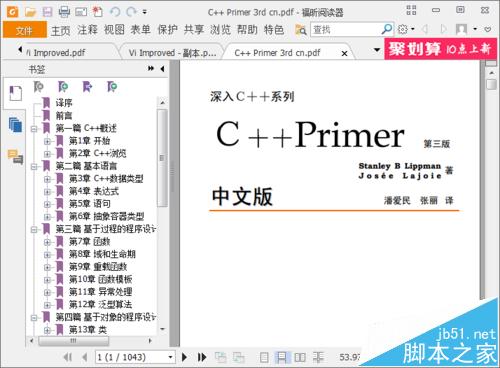Open the bookmarks panel sidebar icon
The width and height of the screenshot is (500, 368).
[x=15, y=94]
